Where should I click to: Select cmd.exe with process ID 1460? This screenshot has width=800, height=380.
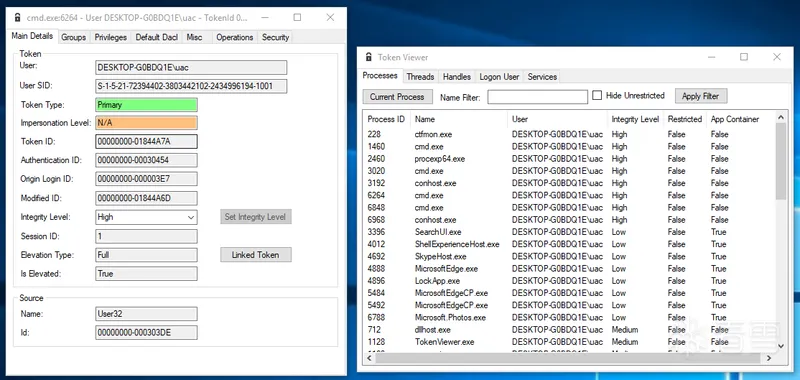569,146
